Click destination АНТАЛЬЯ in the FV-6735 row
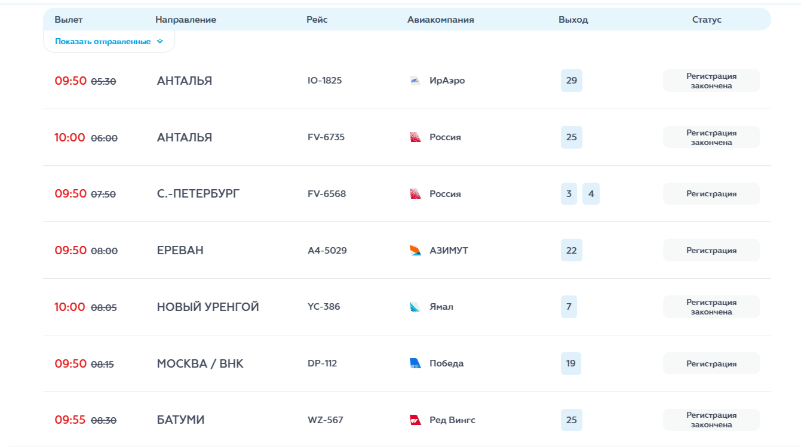 (184, 137)
